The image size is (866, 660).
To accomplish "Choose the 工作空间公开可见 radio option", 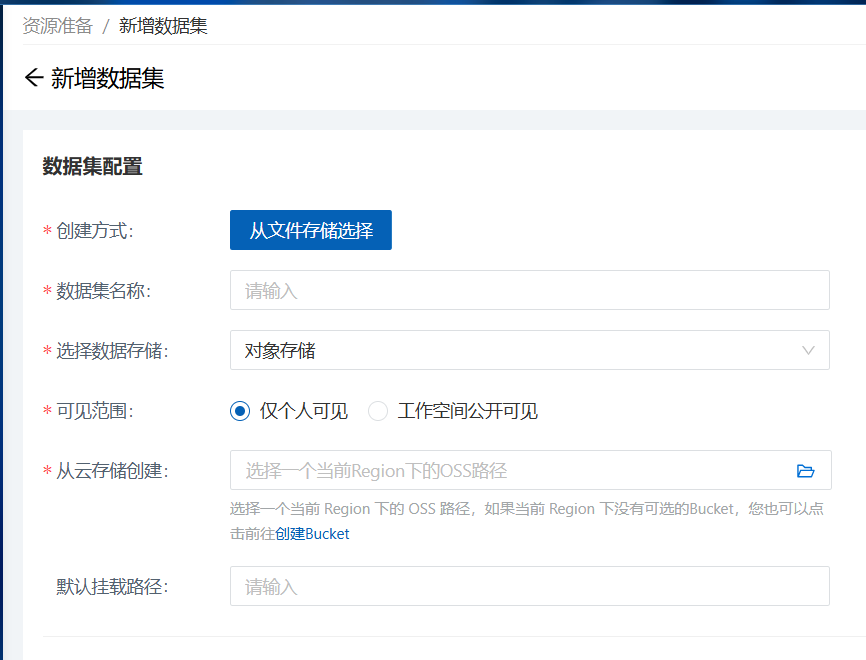I will click(x=378, y=411).
